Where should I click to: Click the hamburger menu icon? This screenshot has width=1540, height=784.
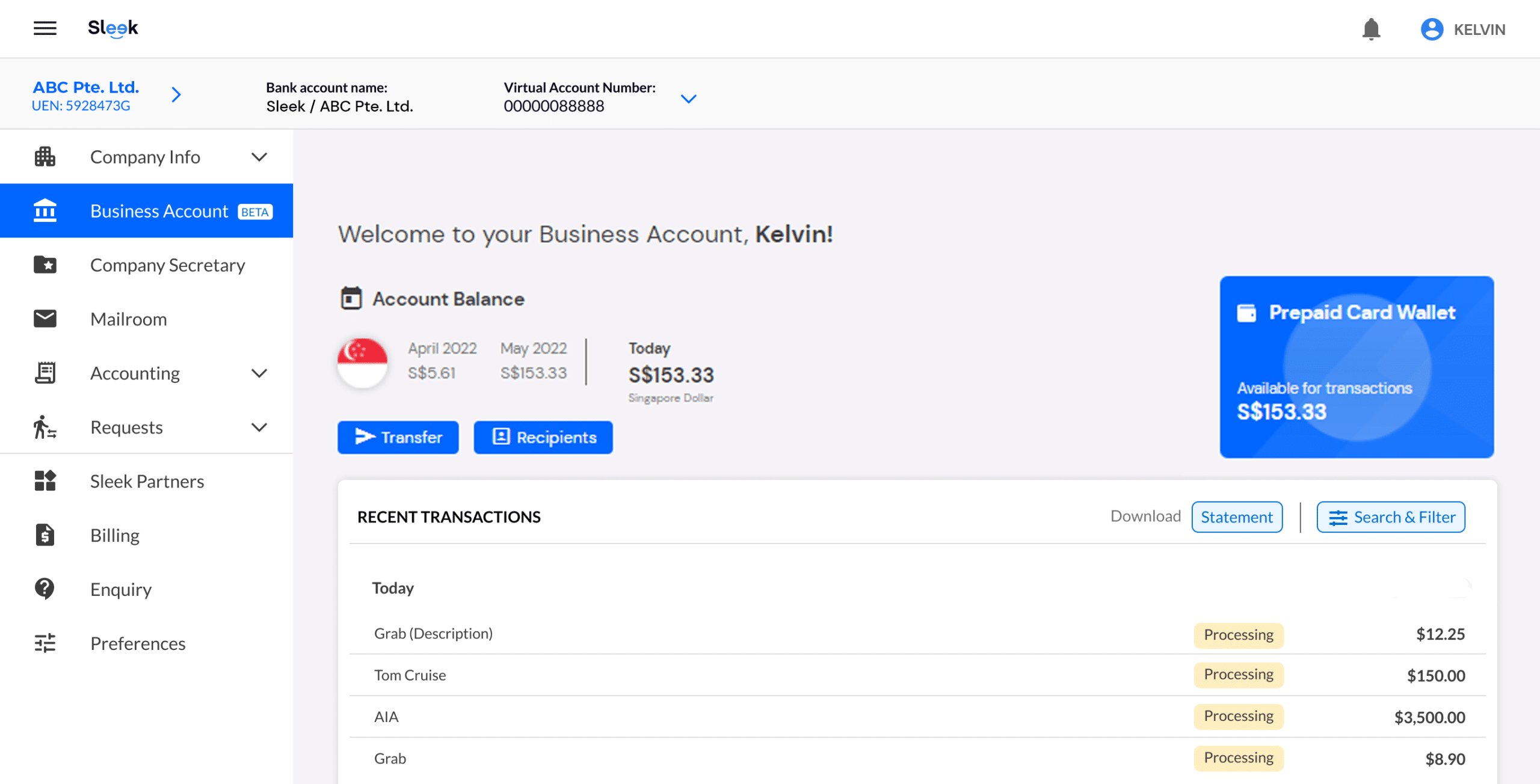pyautogui.click(x=45, y=28)
